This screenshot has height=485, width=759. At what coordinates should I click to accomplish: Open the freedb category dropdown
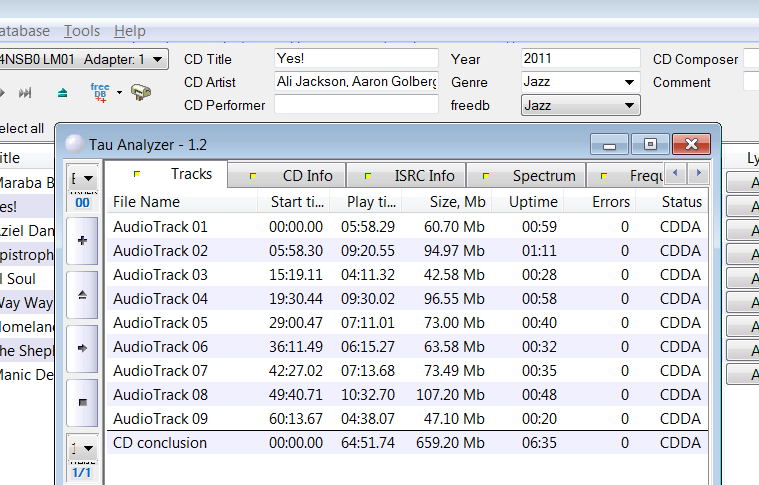[580, 105]
